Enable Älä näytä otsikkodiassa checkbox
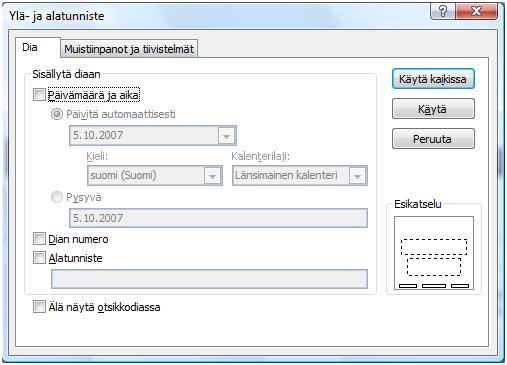The height and width of the screenshot is (365, 507). pos(39,307)
